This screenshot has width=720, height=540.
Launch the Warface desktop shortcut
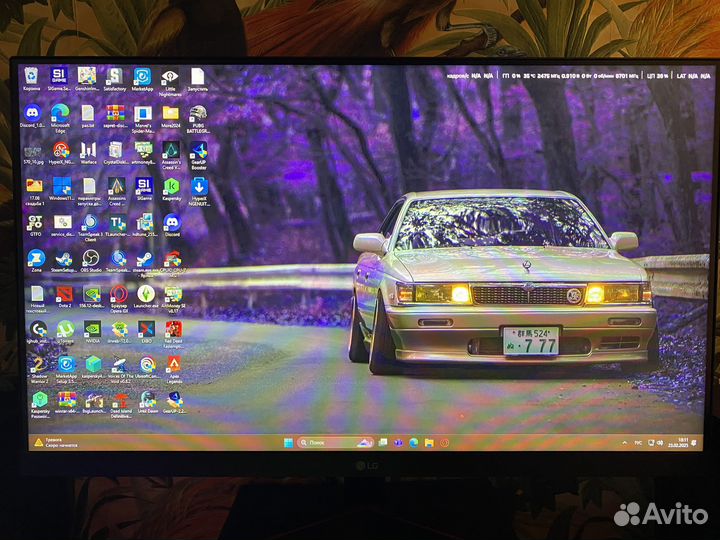pyautogui.click(x=89, y=150)
